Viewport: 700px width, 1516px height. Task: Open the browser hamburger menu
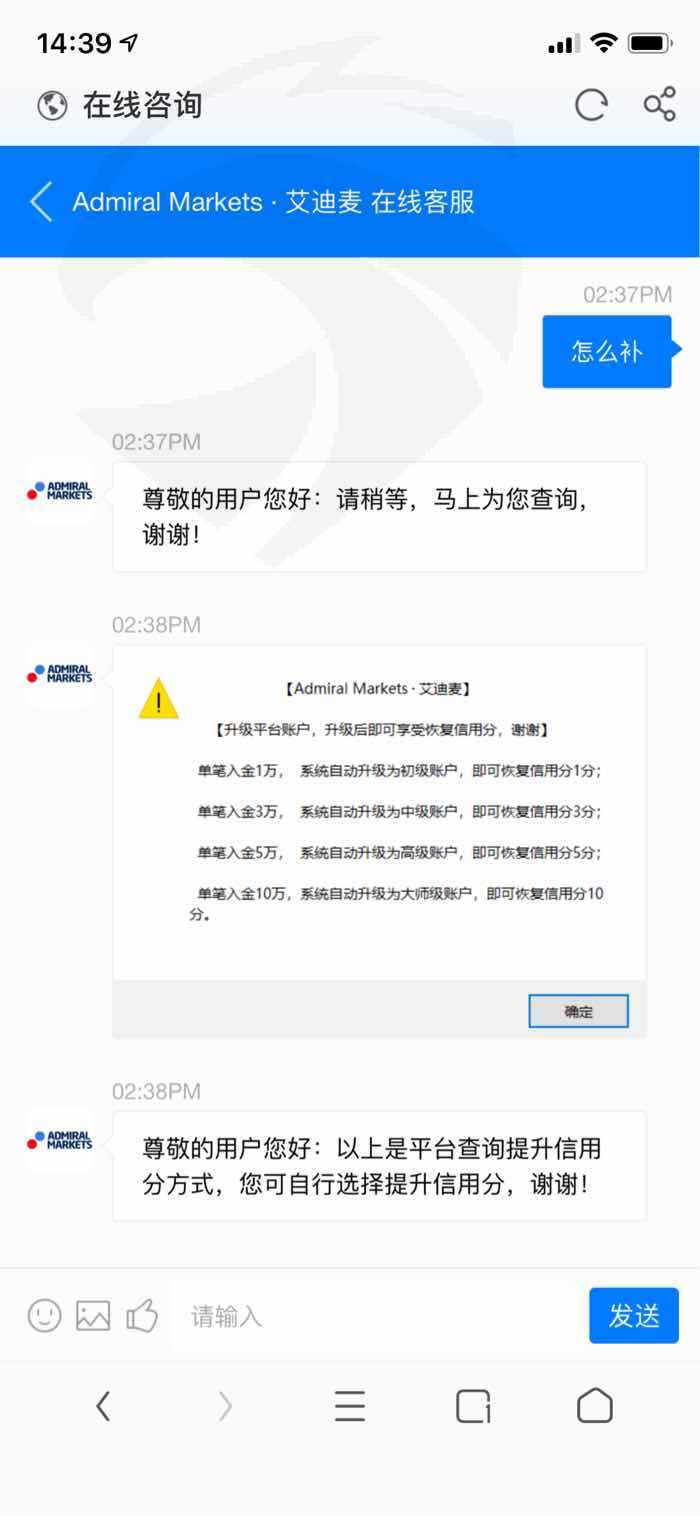[350, 1407]
